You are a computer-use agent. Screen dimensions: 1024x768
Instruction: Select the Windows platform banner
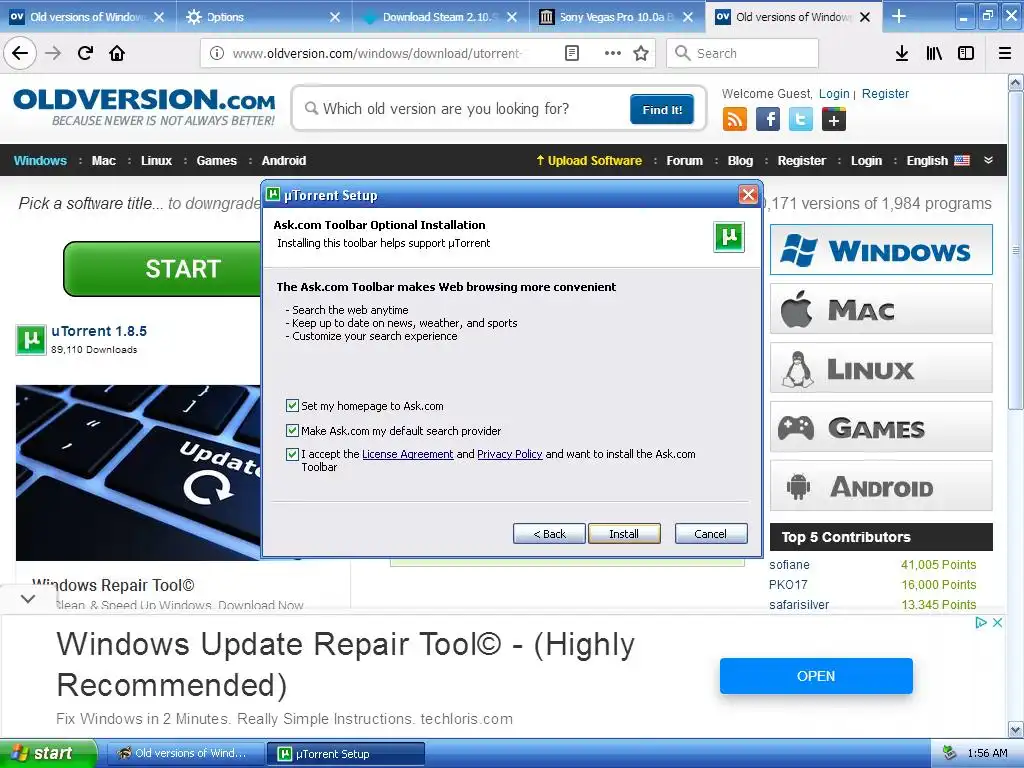(881, 250)
